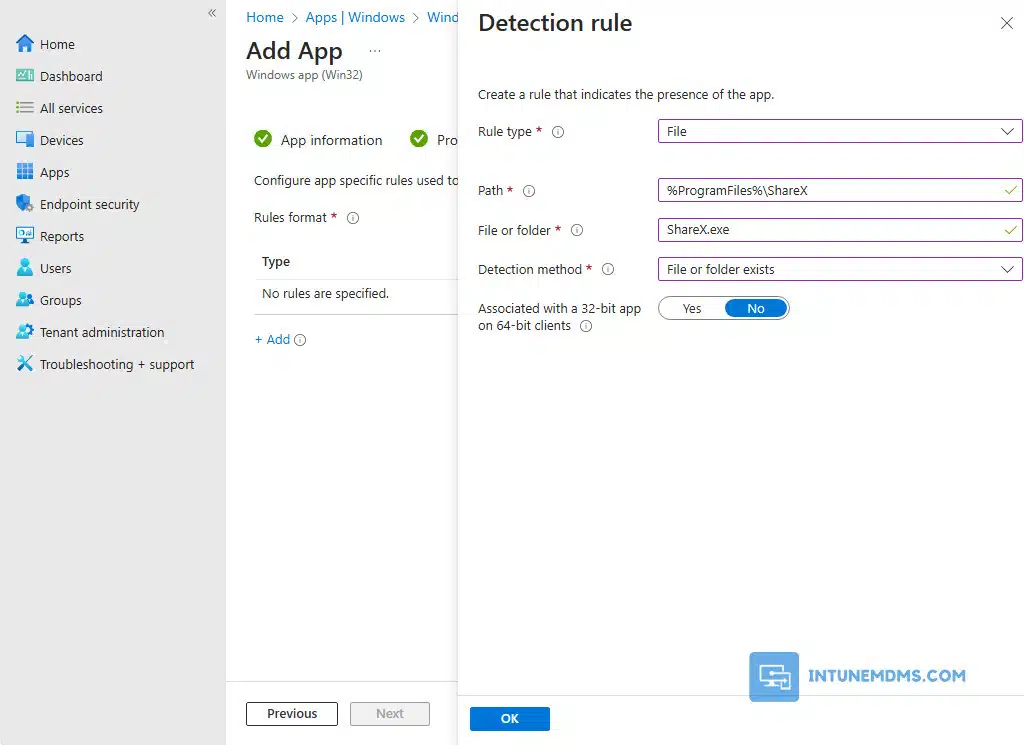Click info icon beside Detection method
The height and width of the screenshot is (745, 1024).
[607, 269]
